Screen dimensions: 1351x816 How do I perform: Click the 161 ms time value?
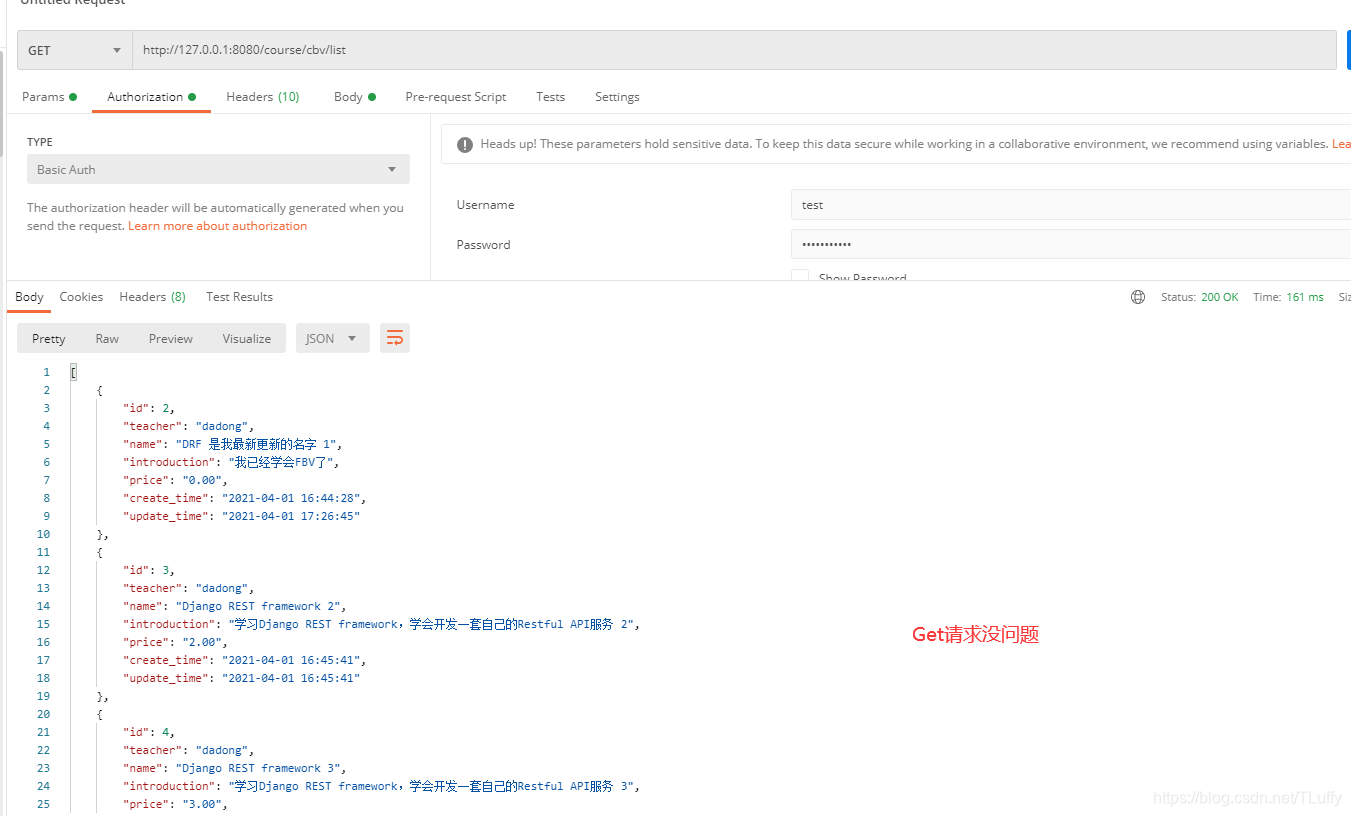[x=1304, y=297]
